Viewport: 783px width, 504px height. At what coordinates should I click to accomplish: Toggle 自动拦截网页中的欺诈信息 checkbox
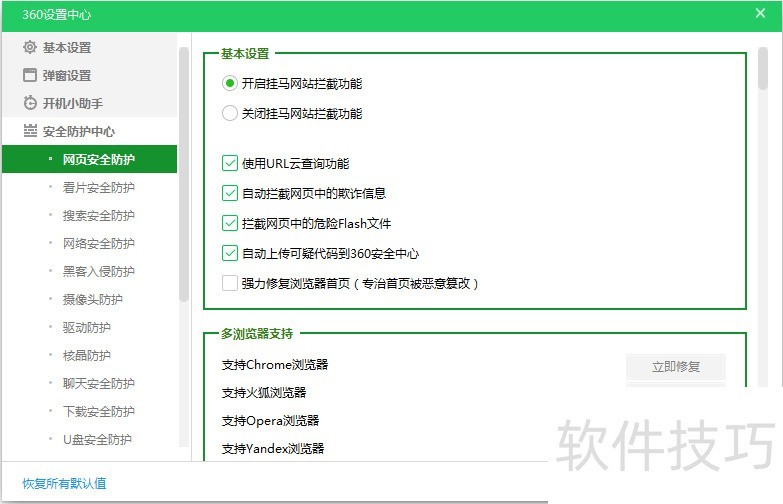[x=230, y=193]
